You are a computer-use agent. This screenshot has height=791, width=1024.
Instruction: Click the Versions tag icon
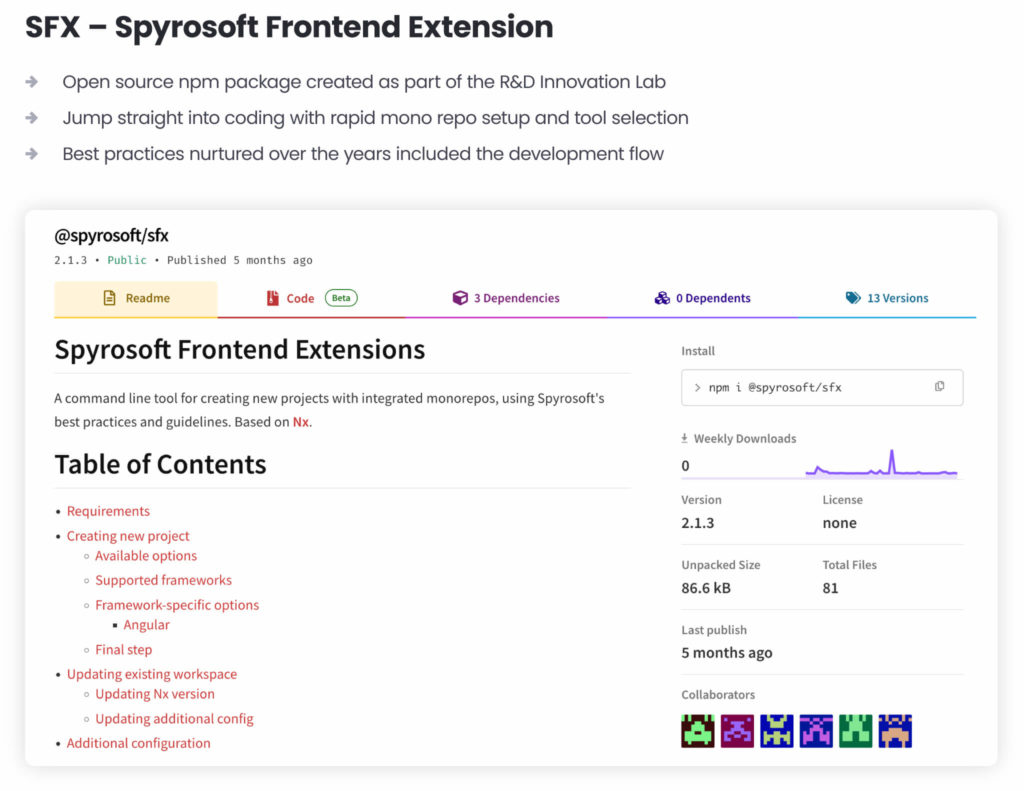click(853, 297)
